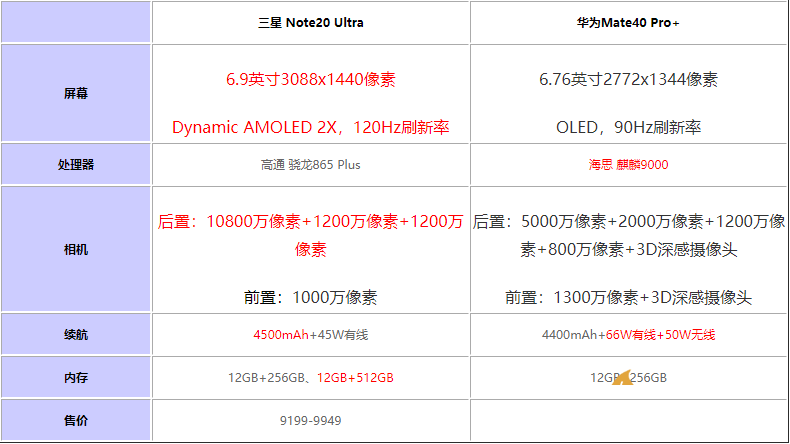Click the 9199-9949 price cell
This screenshot has width=790, height=444.
(310, 420)
